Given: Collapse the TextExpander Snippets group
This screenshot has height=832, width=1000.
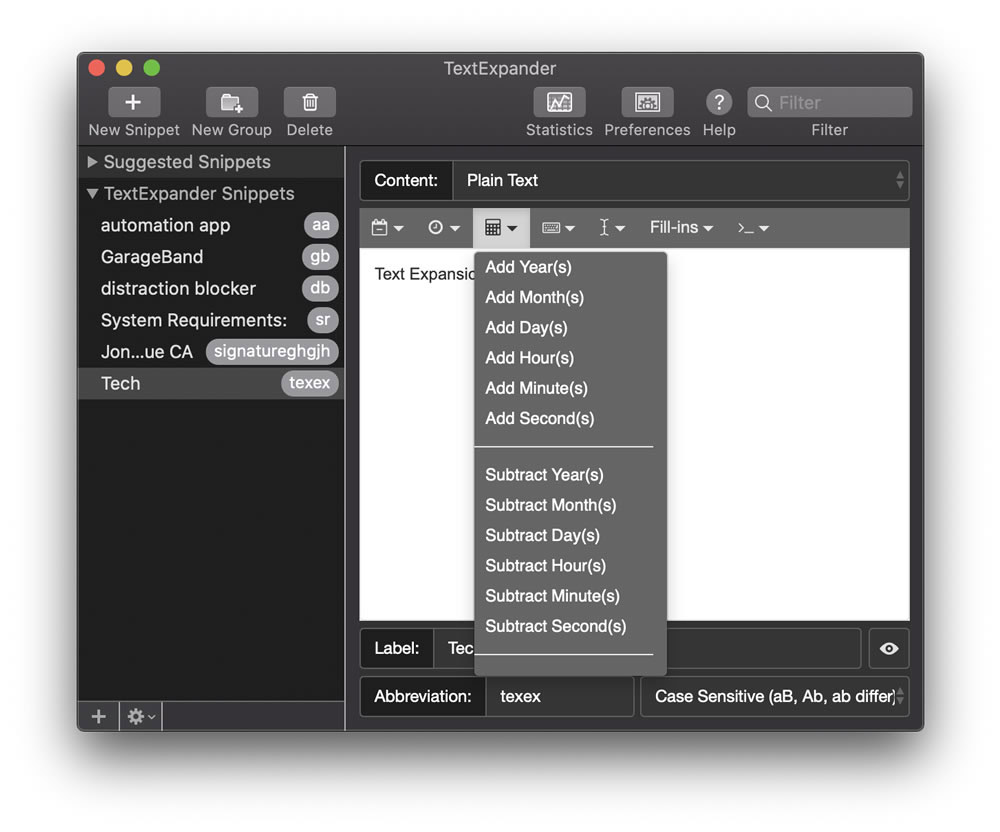Looking at the screenshot, I should (x=92, y=193).
